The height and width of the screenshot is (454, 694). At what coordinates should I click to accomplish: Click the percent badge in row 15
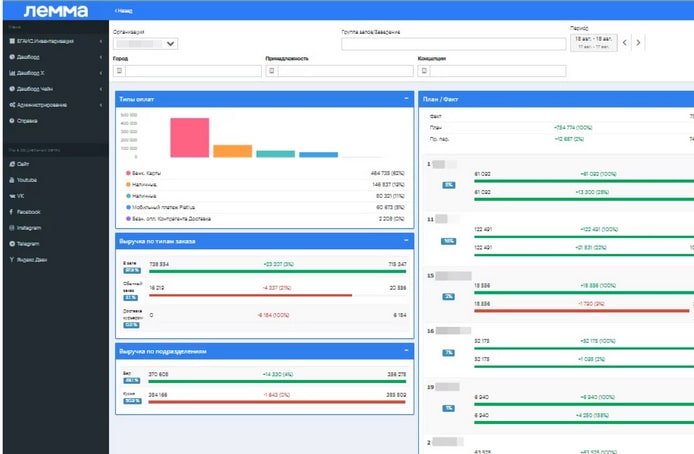tap(448, 296)
